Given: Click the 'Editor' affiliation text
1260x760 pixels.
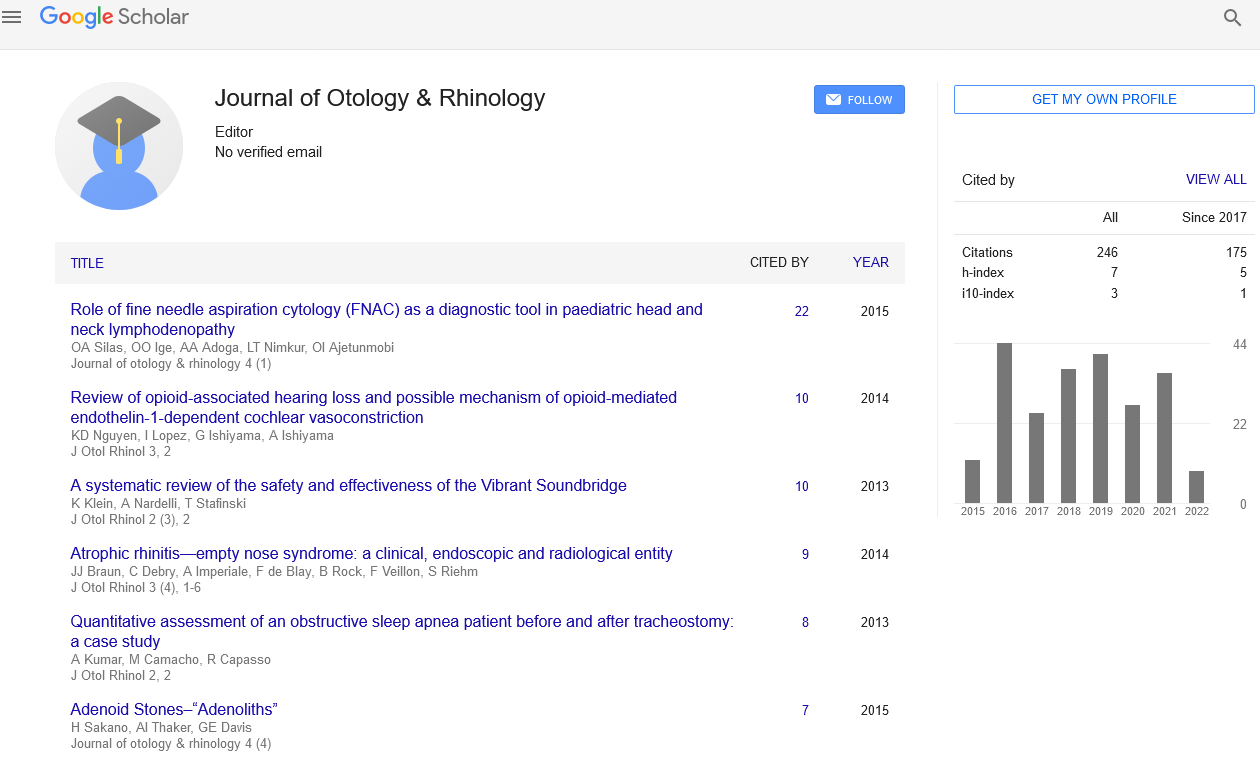Looking at the screenshot, I should pyautogui.click(x=234, y=132).
